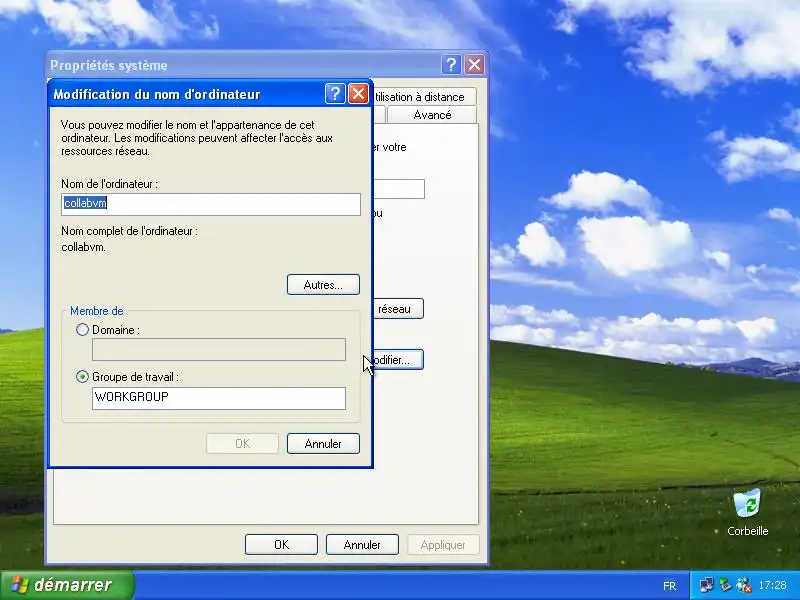The width and height of the screenshot is (800, 600).
Task: Click the safely remove hardware tray icon
Action: tap(725, 585)
